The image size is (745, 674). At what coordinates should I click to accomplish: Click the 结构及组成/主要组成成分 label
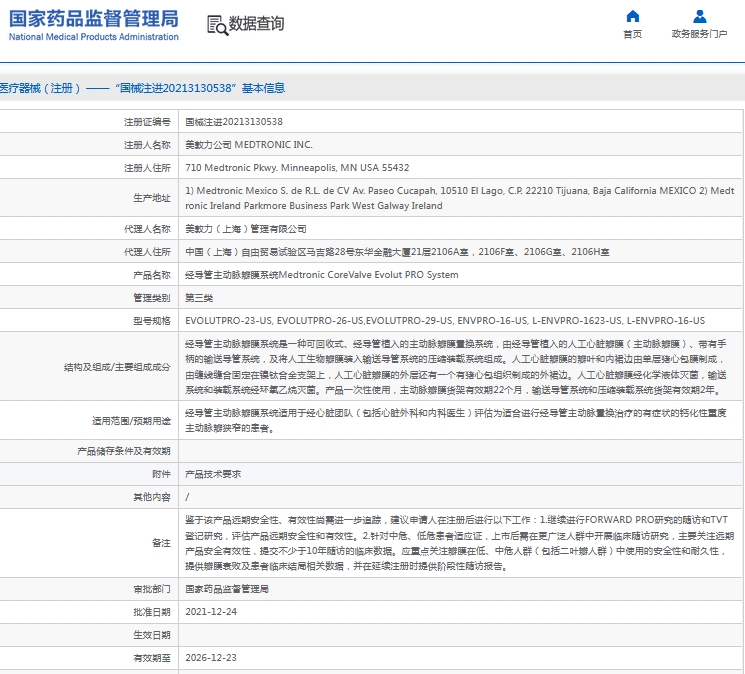(117, 367)
